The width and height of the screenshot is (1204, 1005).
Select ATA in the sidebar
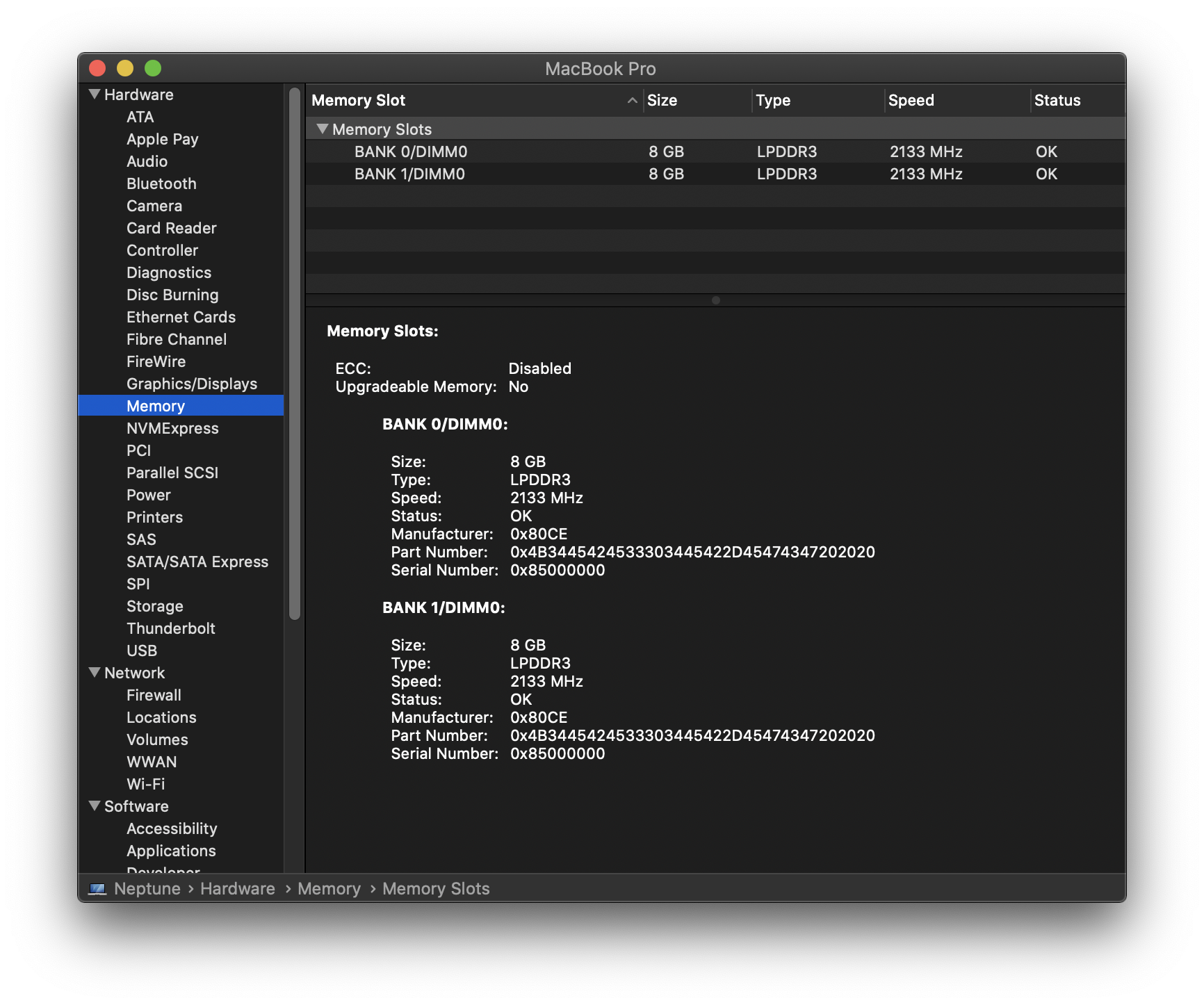(140, 117)
